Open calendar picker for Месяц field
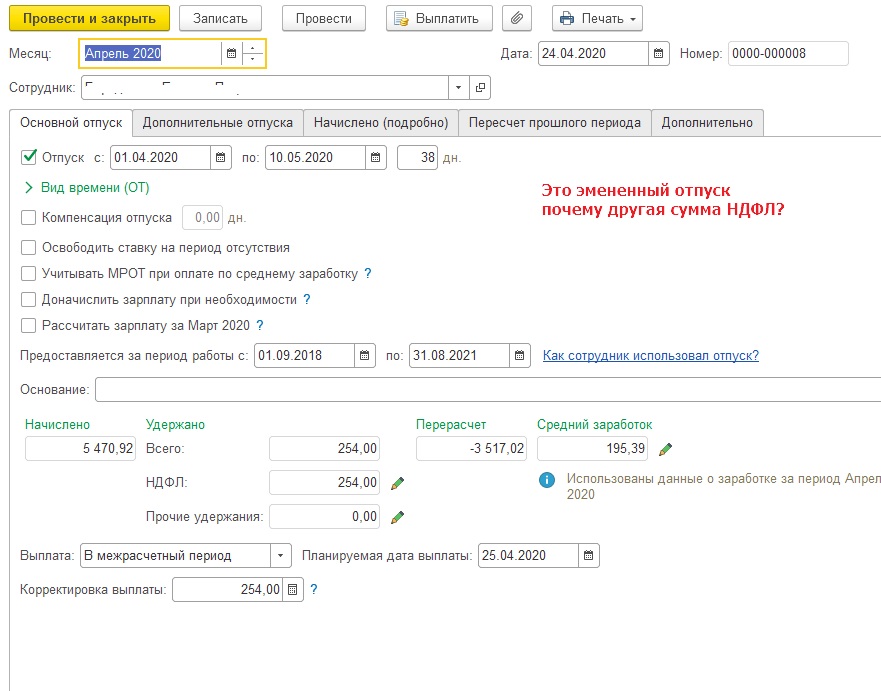The image size is (881, 691). point(232,53)
